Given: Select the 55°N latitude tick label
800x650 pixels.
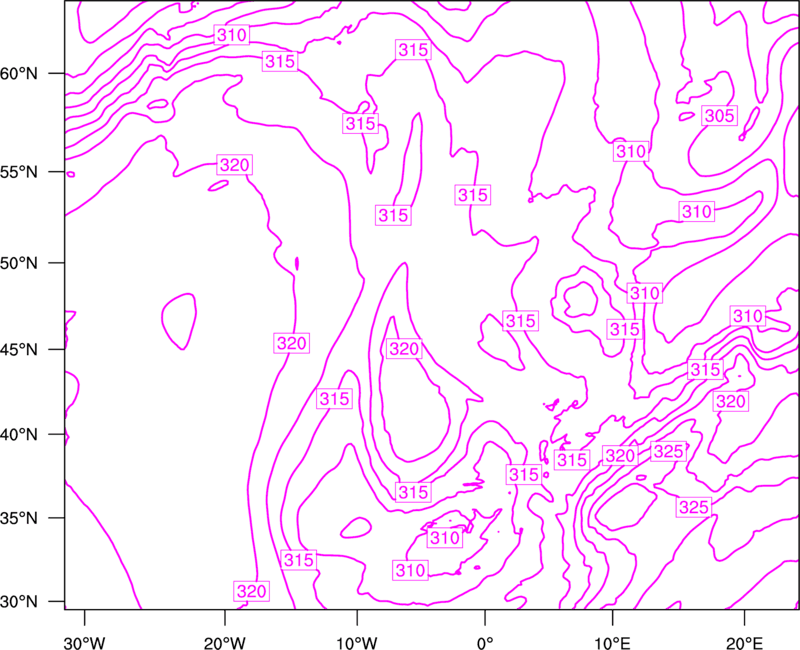Looking at the screenshot, I should click(19, 172).
